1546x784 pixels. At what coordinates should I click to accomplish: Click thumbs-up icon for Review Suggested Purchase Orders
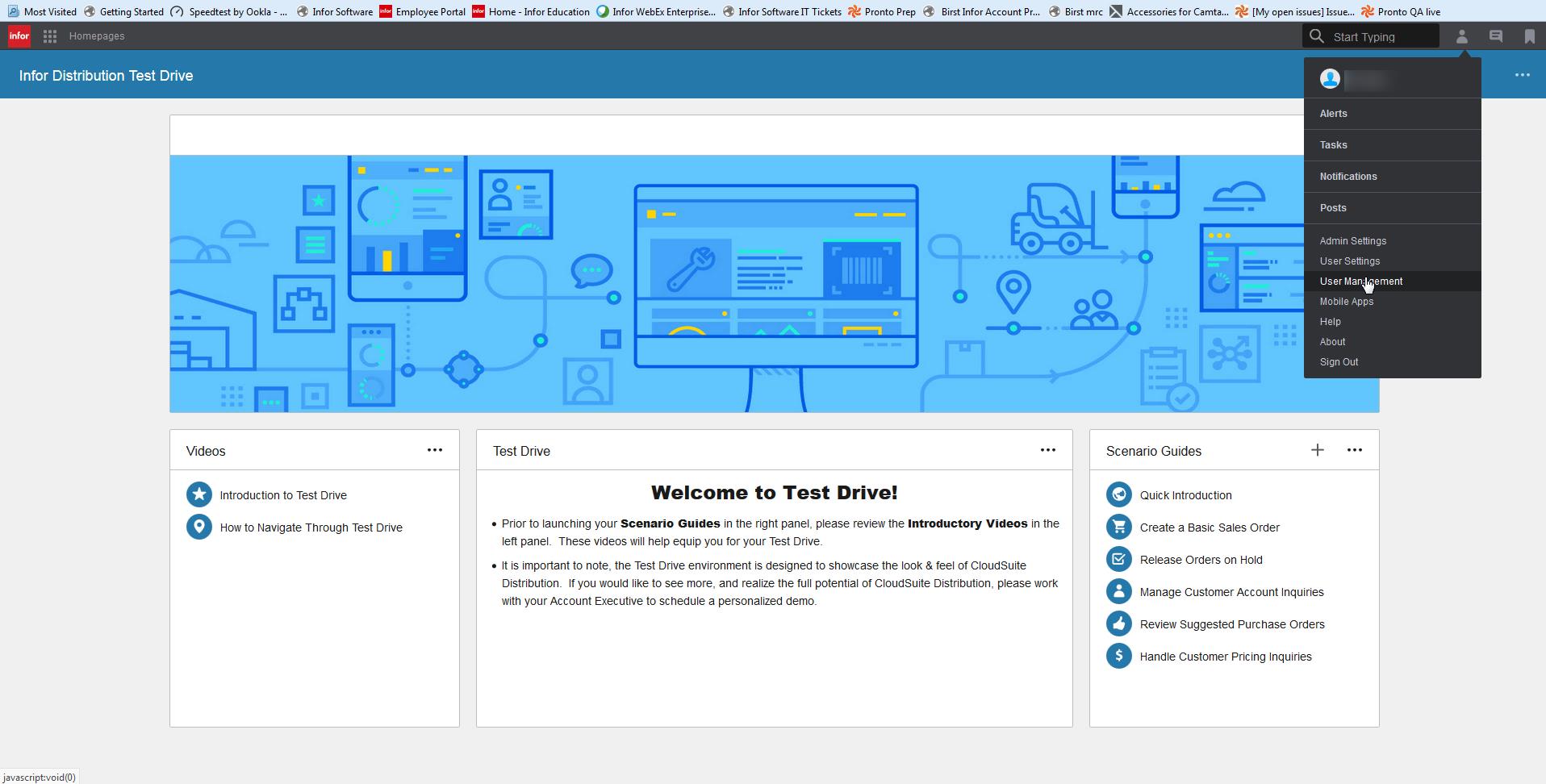pos(1119,623)
